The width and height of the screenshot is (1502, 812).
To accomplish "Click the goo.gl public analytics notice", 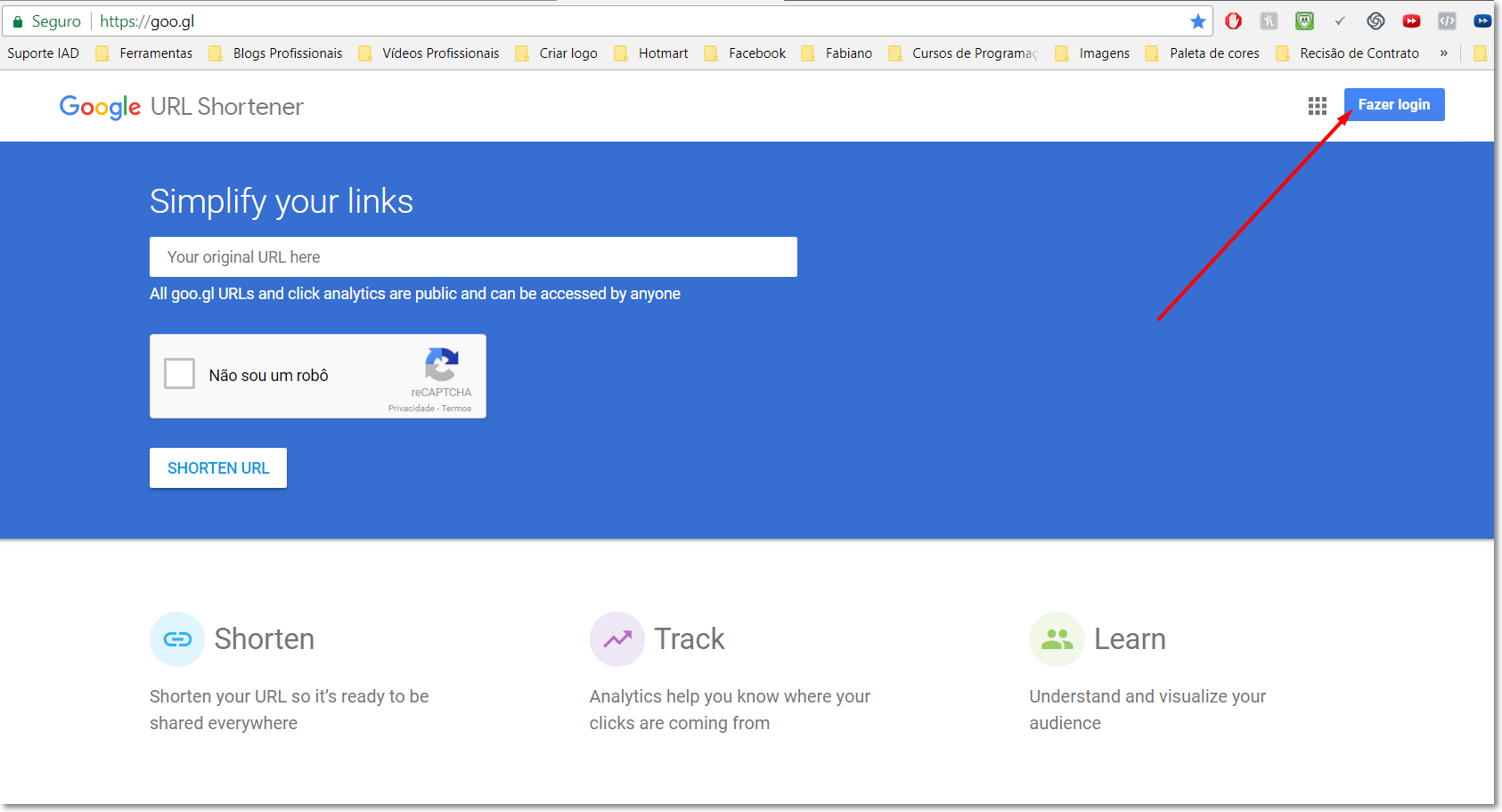I will 415,294.
